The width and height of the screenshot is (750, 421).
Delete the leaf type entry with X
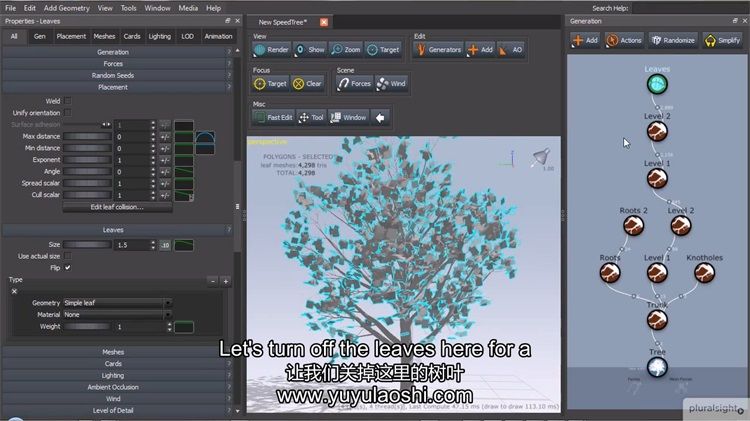coord(14,291)
